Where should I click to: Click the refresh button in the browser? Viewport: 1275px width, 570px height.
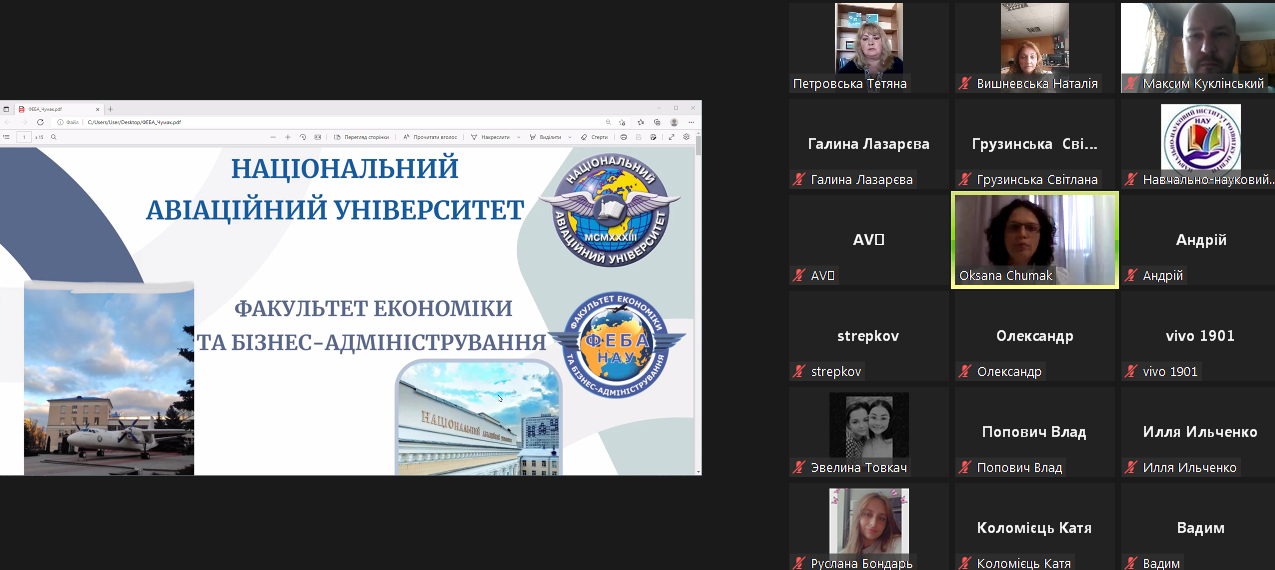point(40,122)
